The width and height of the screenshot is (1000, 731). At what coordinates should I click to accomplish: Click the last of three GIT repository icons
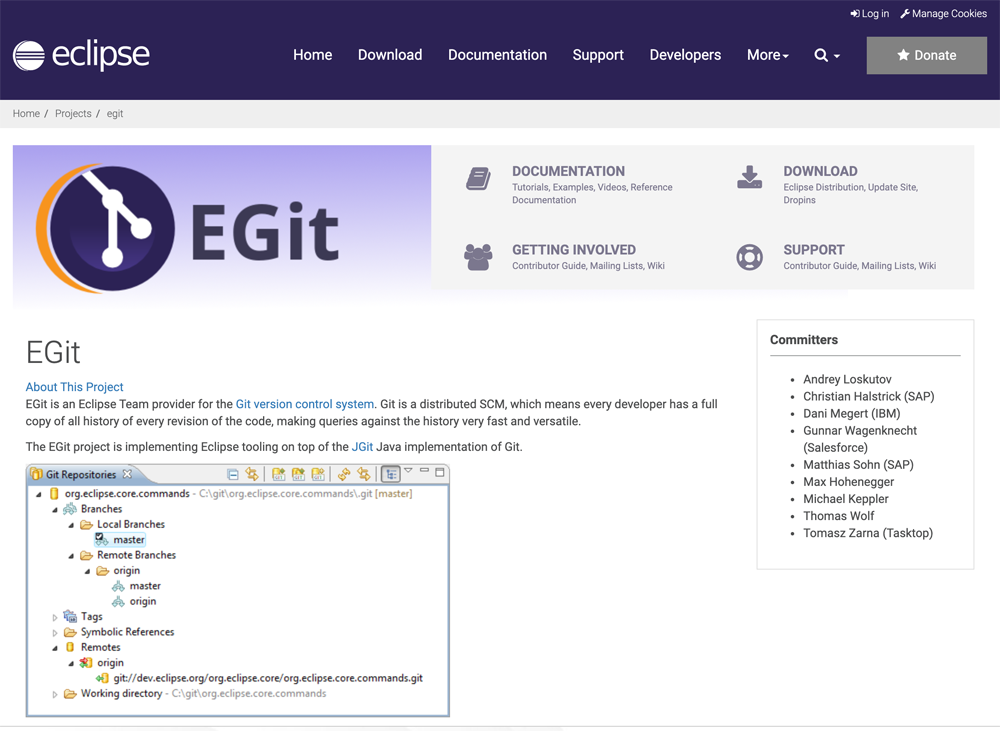click(318, 474)
